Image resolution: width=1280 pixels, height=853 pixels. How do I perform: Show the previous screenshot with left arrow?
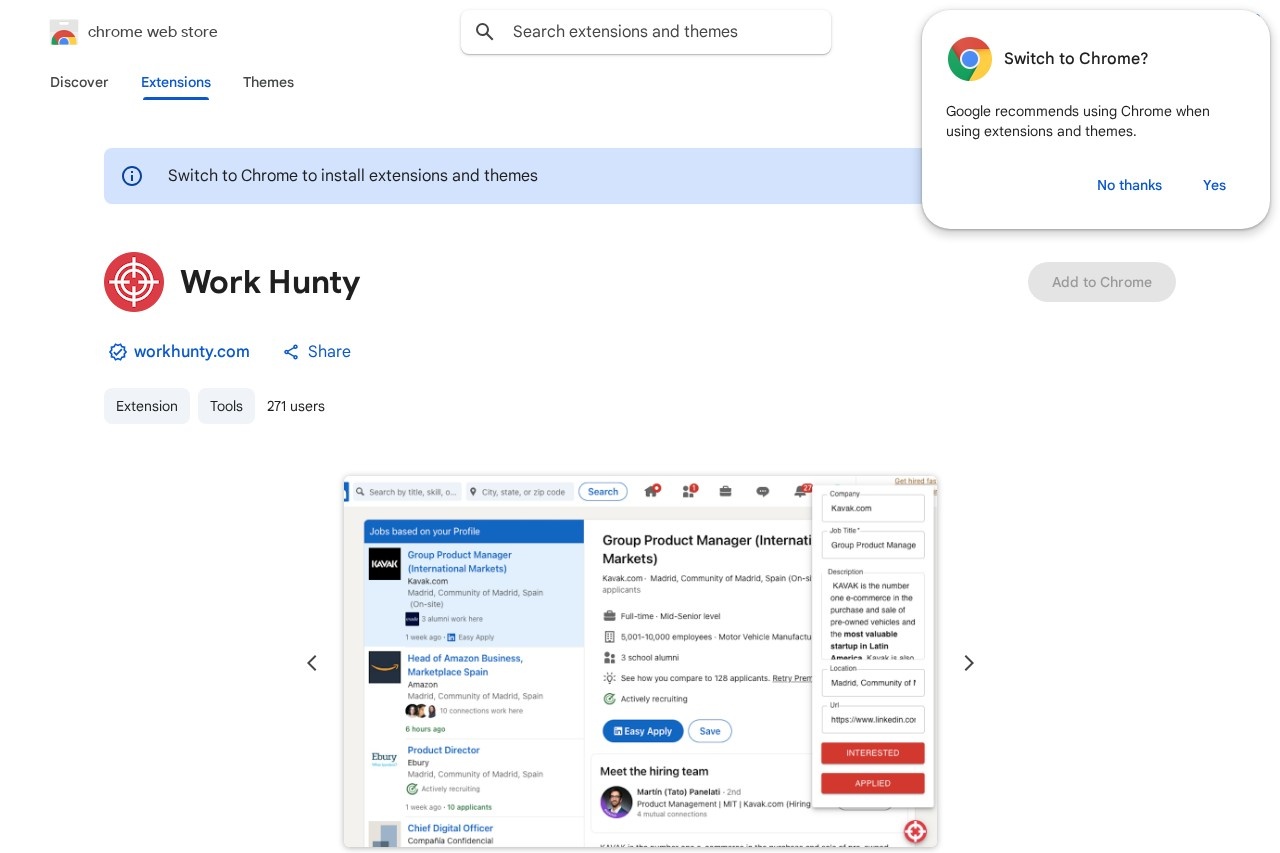[x=312, y=663]
